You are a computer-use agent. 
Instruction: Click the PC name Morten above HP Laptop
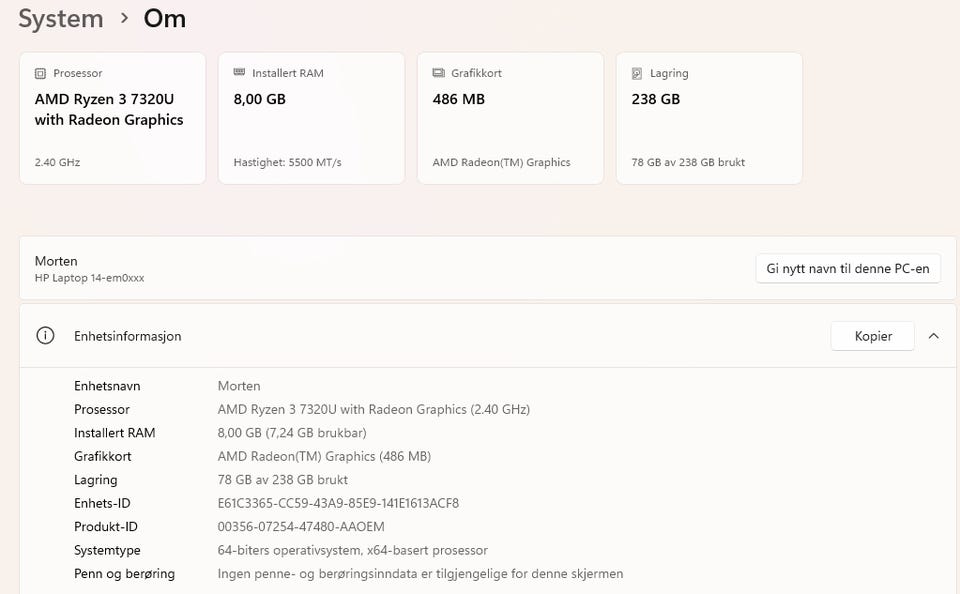click(x=56, y=261)
